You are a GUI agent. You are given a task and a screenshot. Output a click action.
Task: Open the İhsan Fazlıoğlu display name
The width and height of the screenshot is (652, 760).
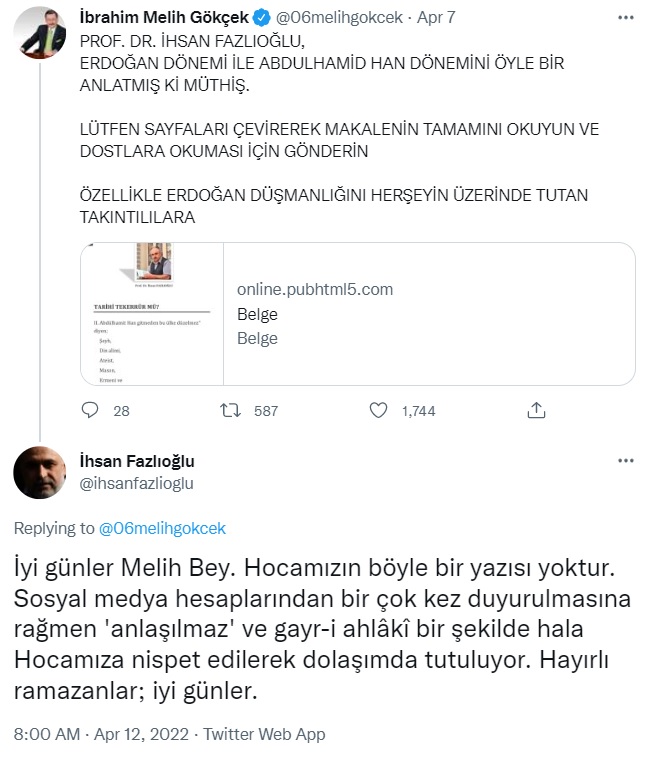point(136,461)
